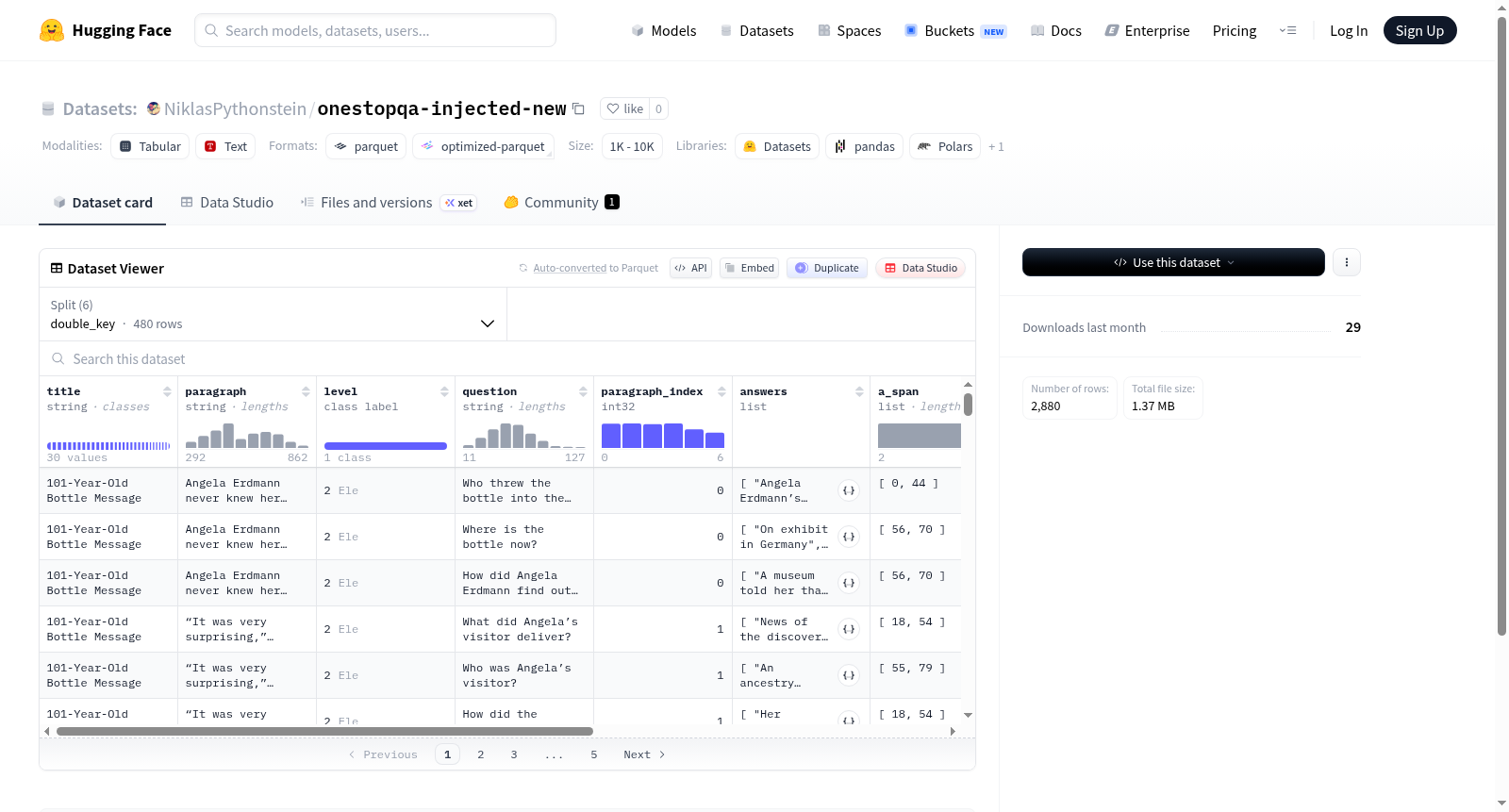Duplicate this dataset

click(827, 268)
